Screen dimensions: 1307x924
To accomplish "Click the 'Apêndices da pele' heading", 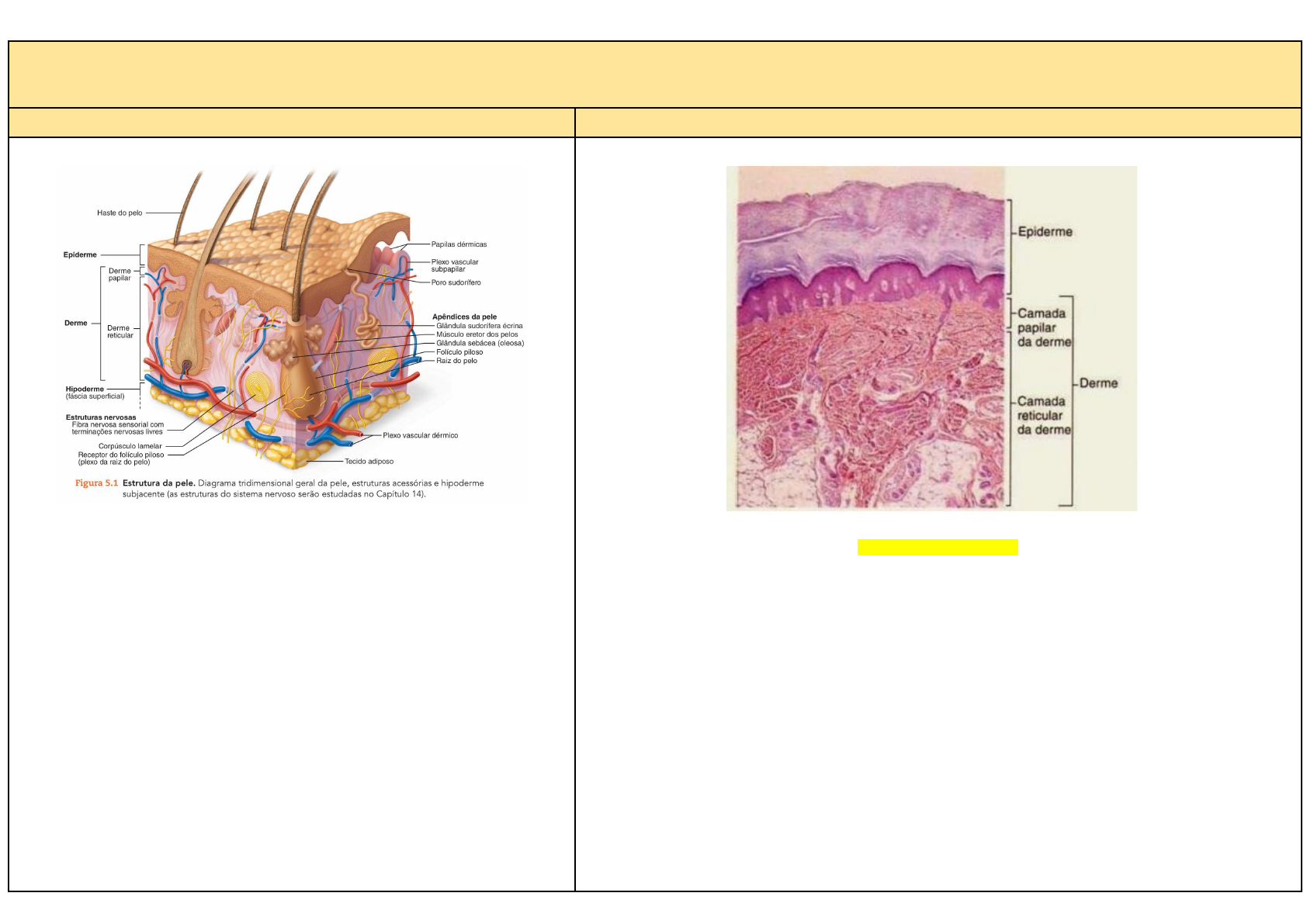I will pos(464,317).
